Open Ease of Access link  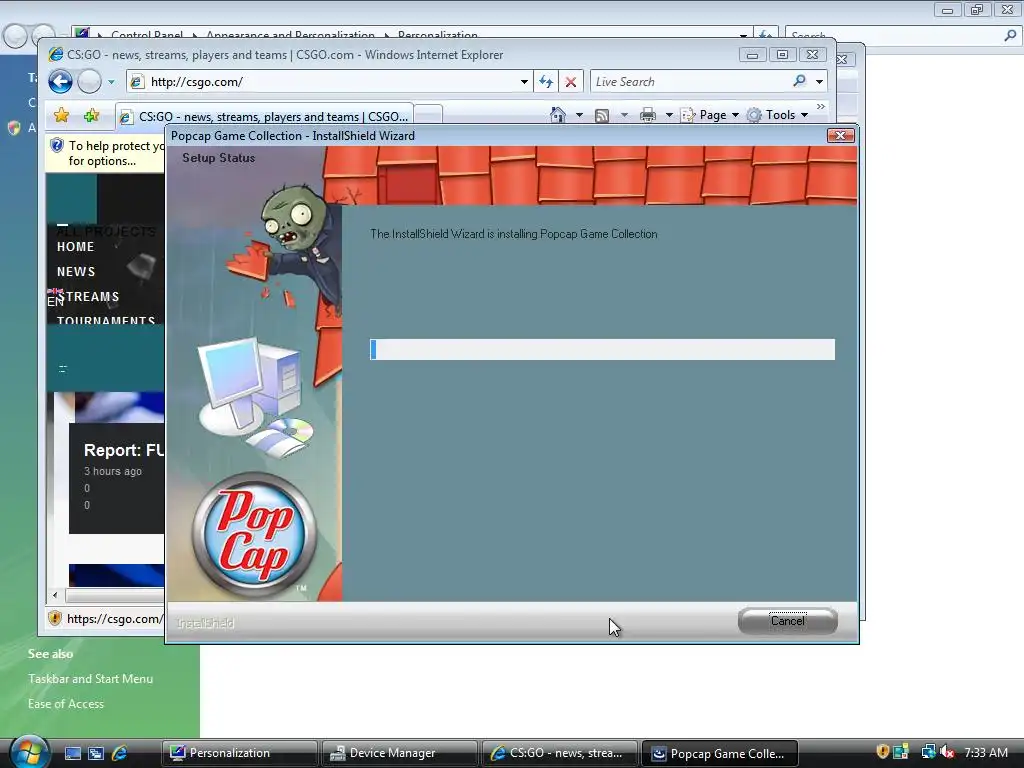point(66,703)
